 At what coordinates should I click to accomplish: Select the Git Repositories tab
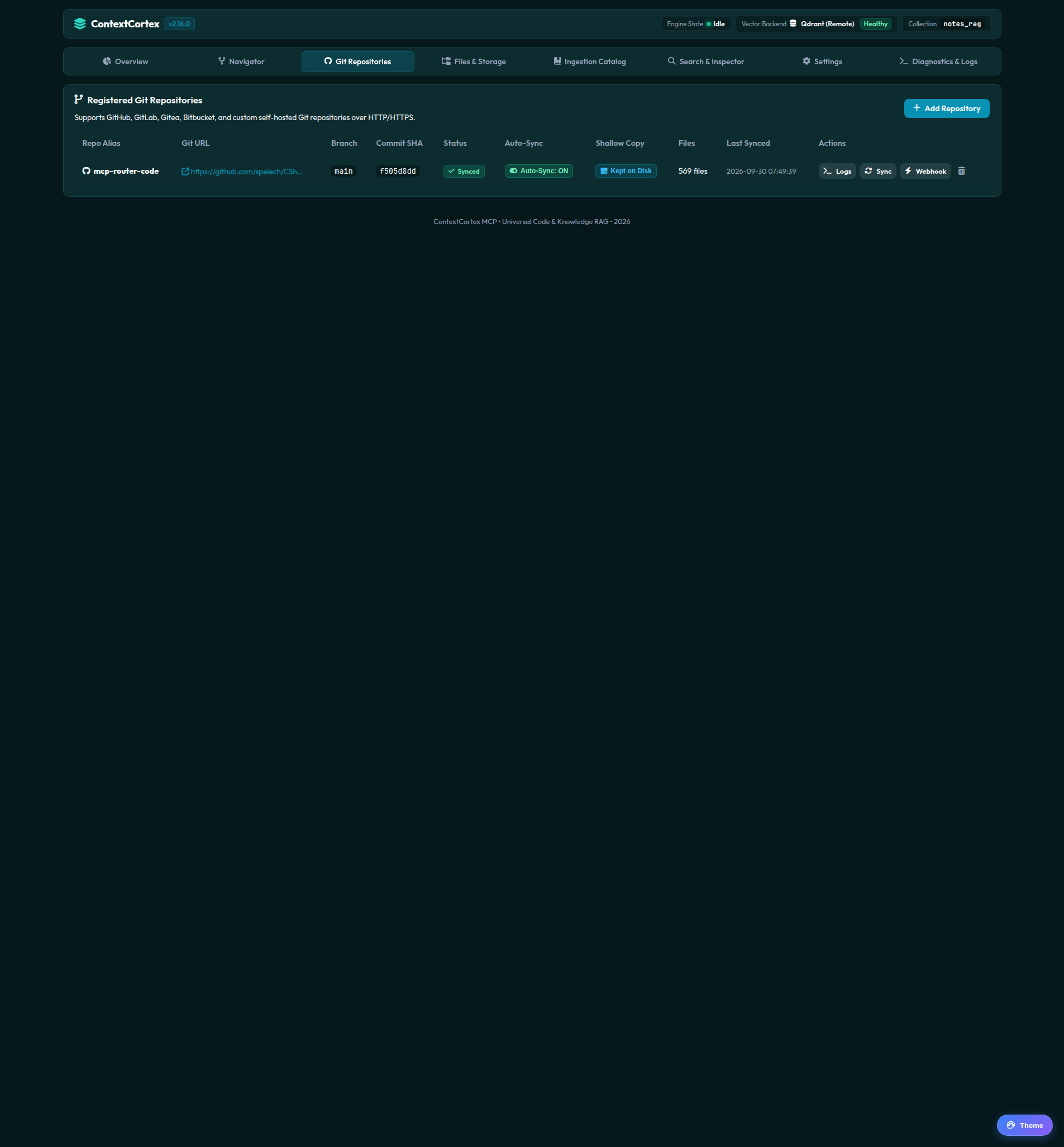tap(357, 61)
